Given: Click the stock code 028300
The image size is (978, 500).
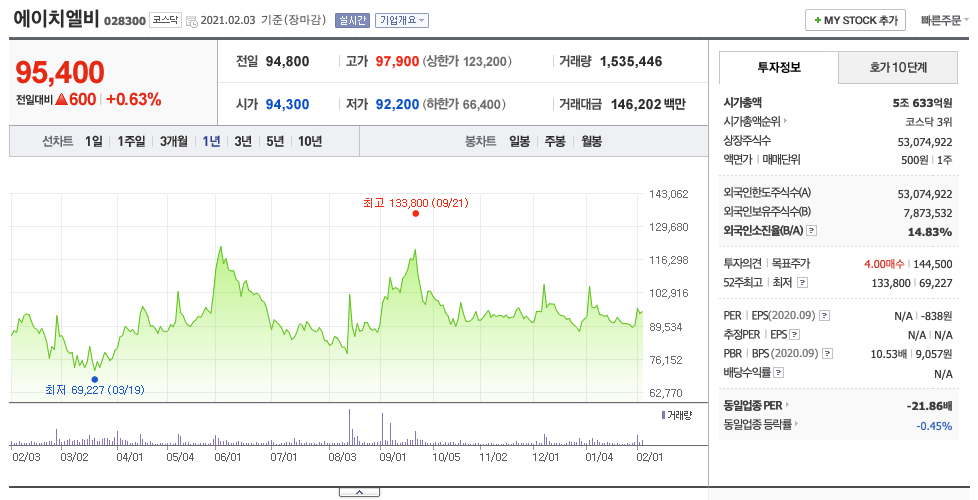Looking at the screenshot, I should (x=125, y=21).
